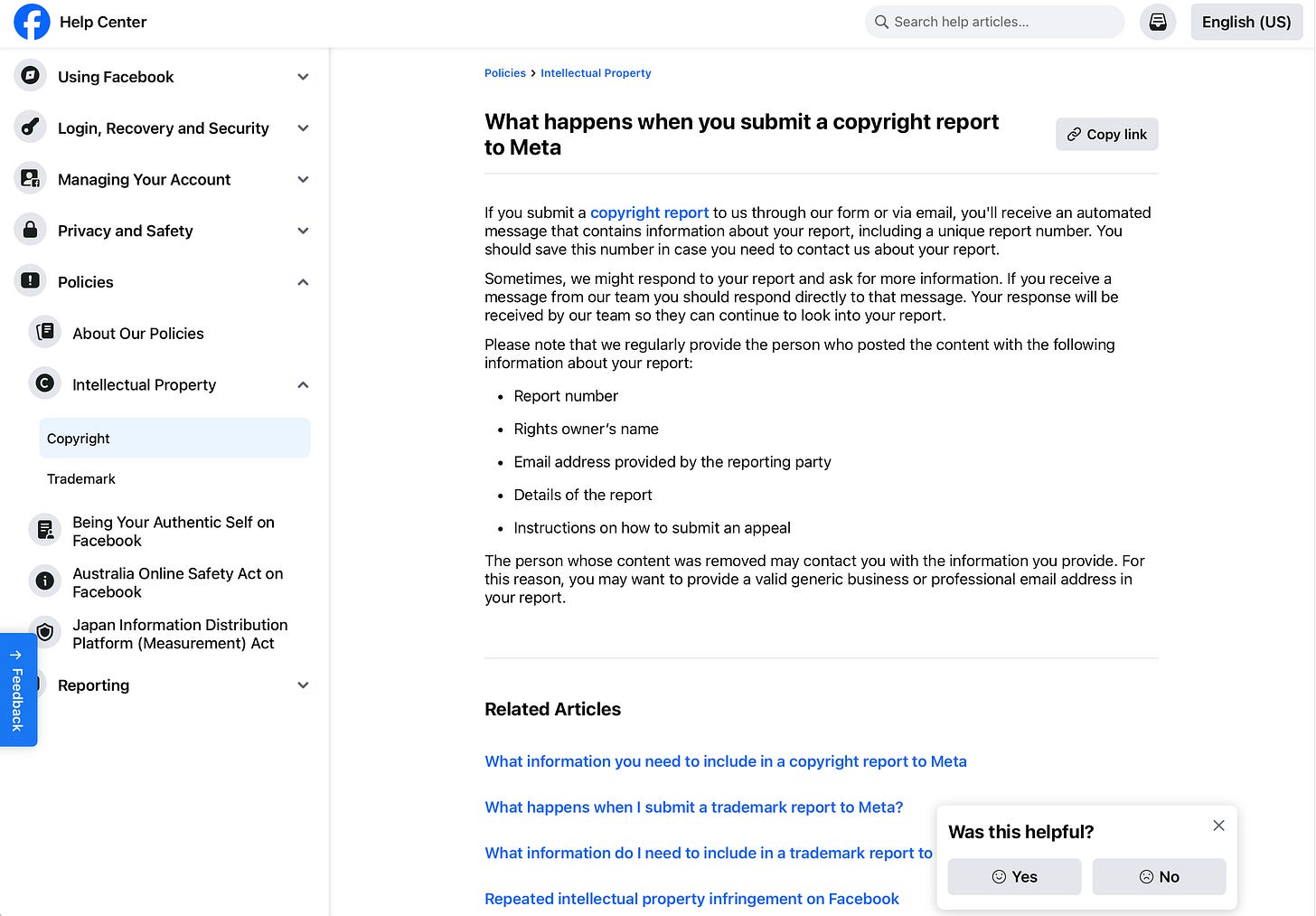This screenshot has width=1316, height=916.
Task: Click the Help Center title text
Action: (x=103, y=22)
